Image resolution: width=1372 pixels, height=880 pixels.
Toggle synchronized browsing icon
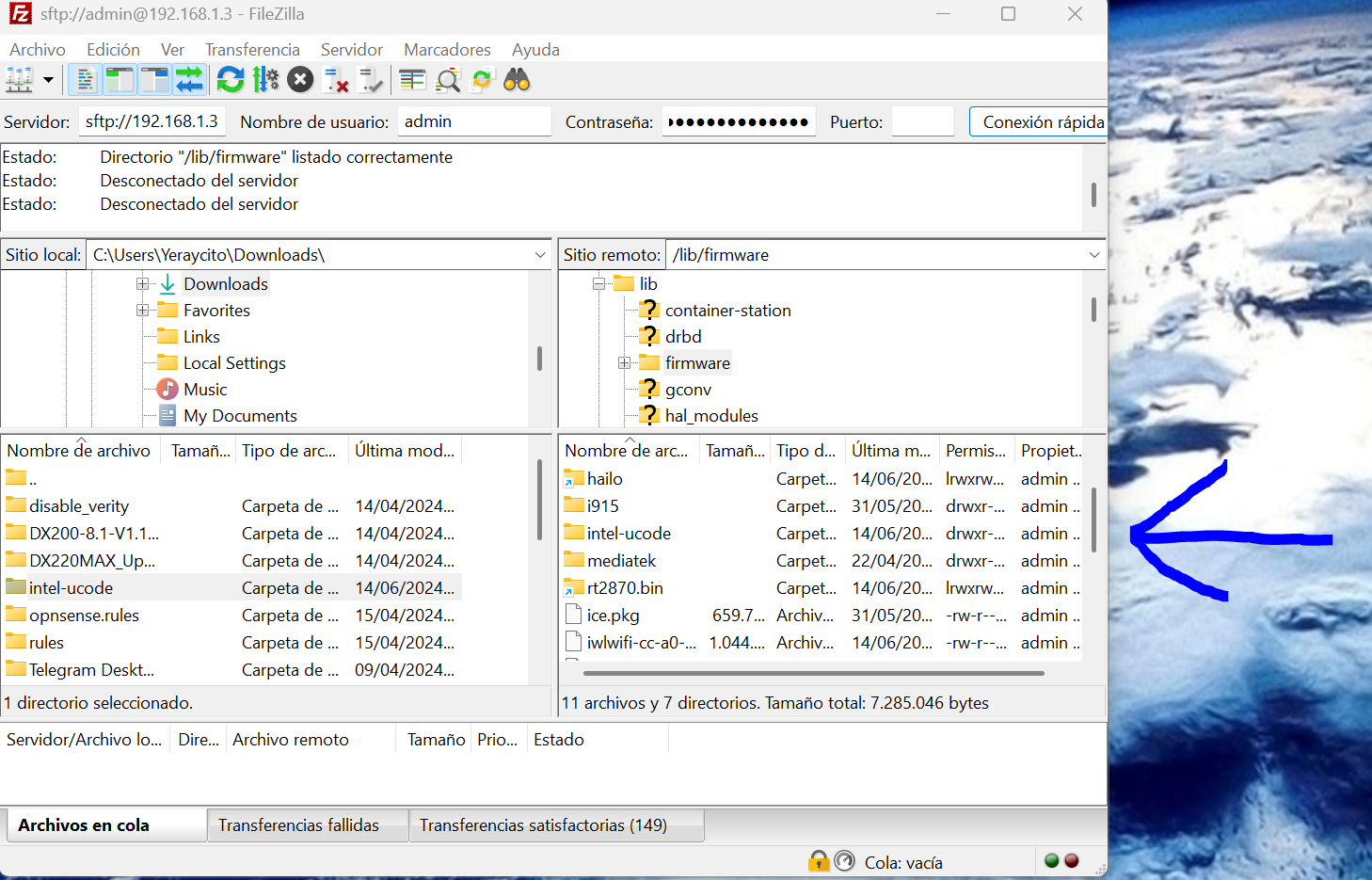[x=482, y=81]
